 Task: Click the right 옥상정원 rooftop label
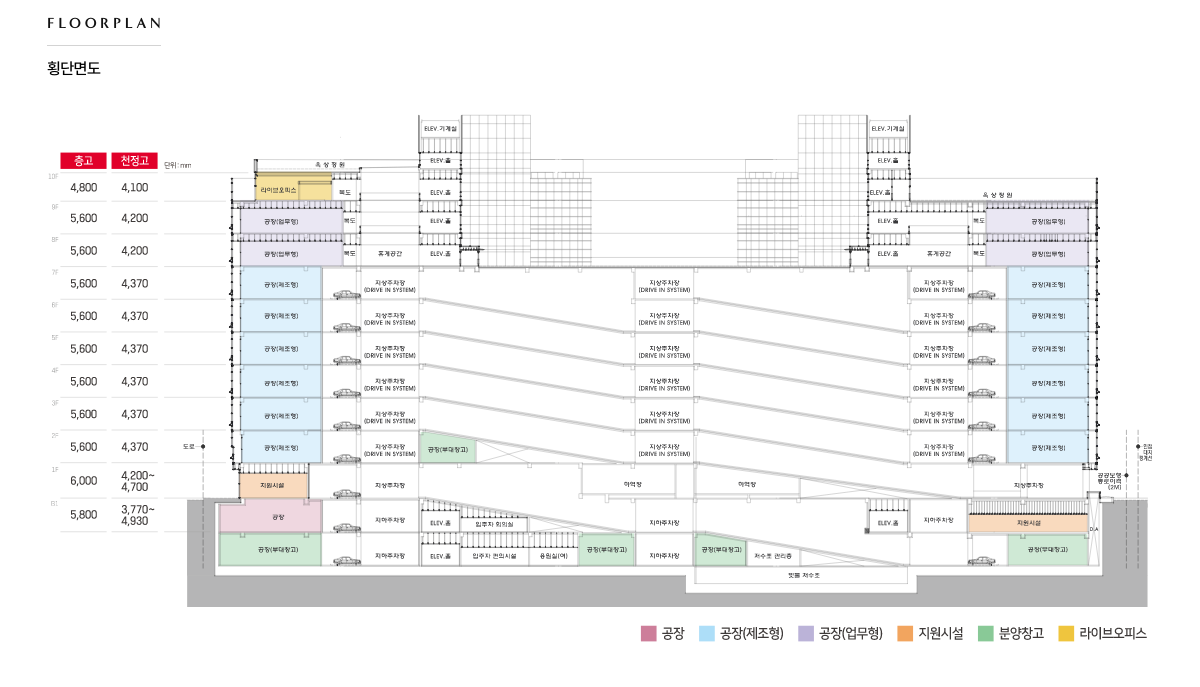(997, 195)
